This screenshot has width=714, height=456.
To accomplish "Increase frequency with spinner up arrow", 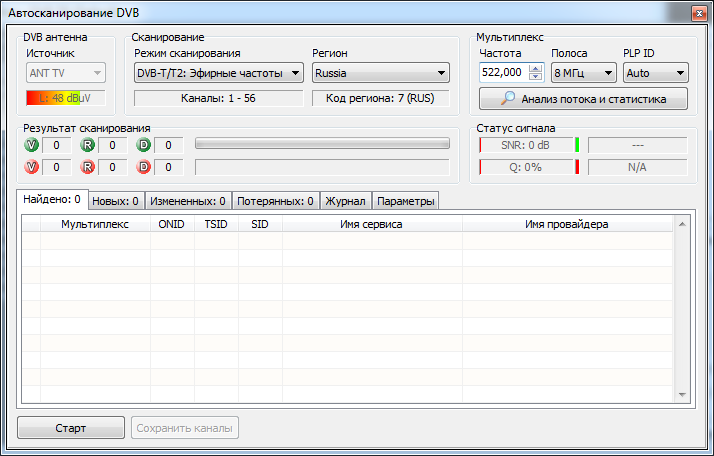I will tap(536, 69).
